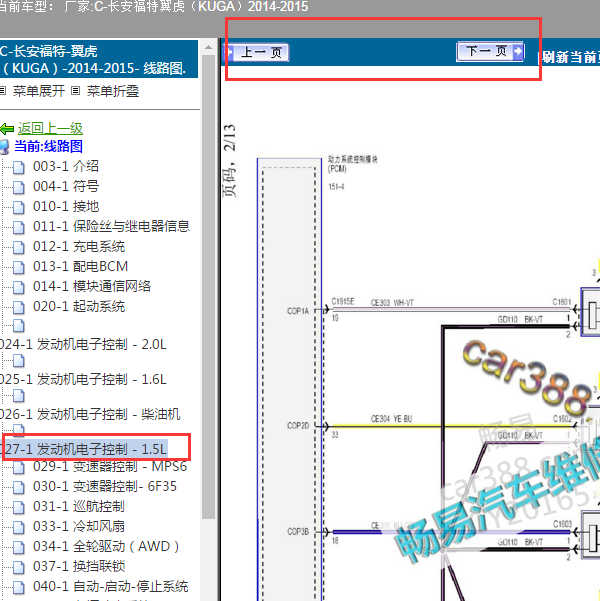Click page icon above 024-1 发动机电子控制 - 2.0L
This screenshot has width=600, height=601.
click(18, 325)
